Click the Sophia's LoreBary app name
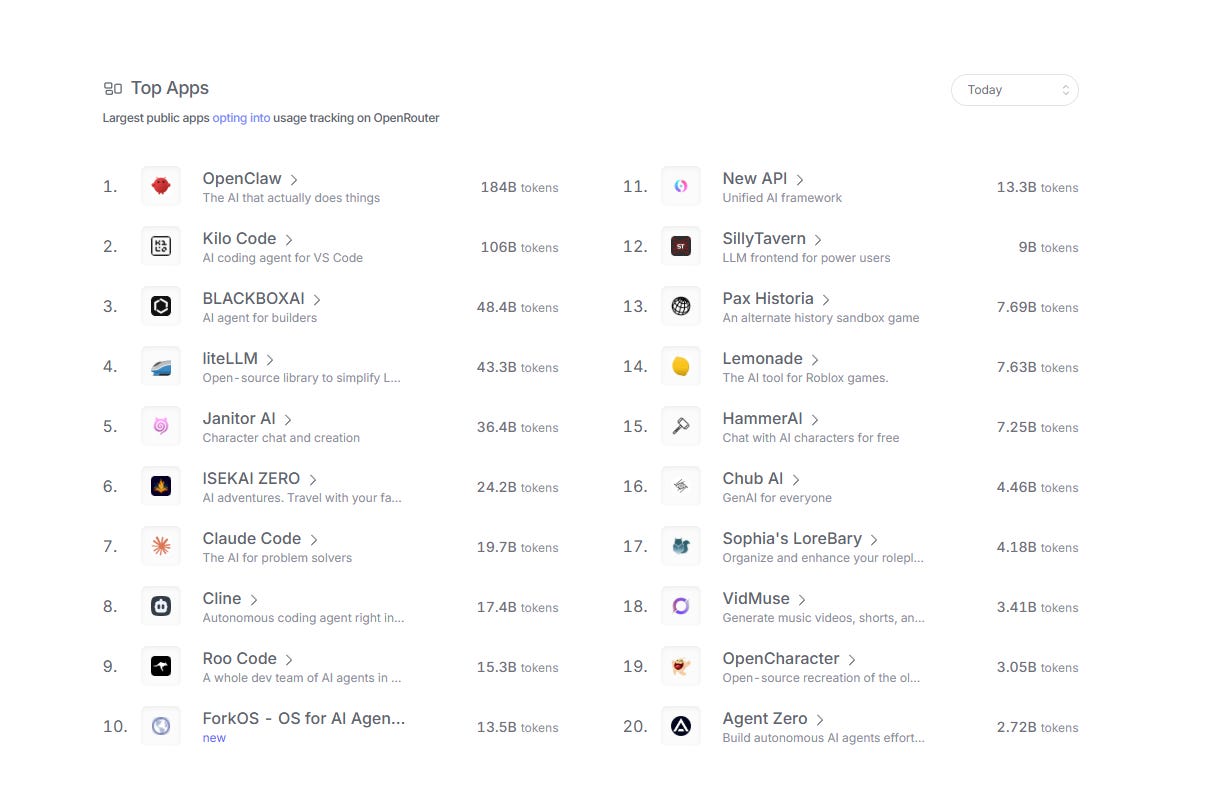Screen dimensions: 1226x812 pos(792,538)
